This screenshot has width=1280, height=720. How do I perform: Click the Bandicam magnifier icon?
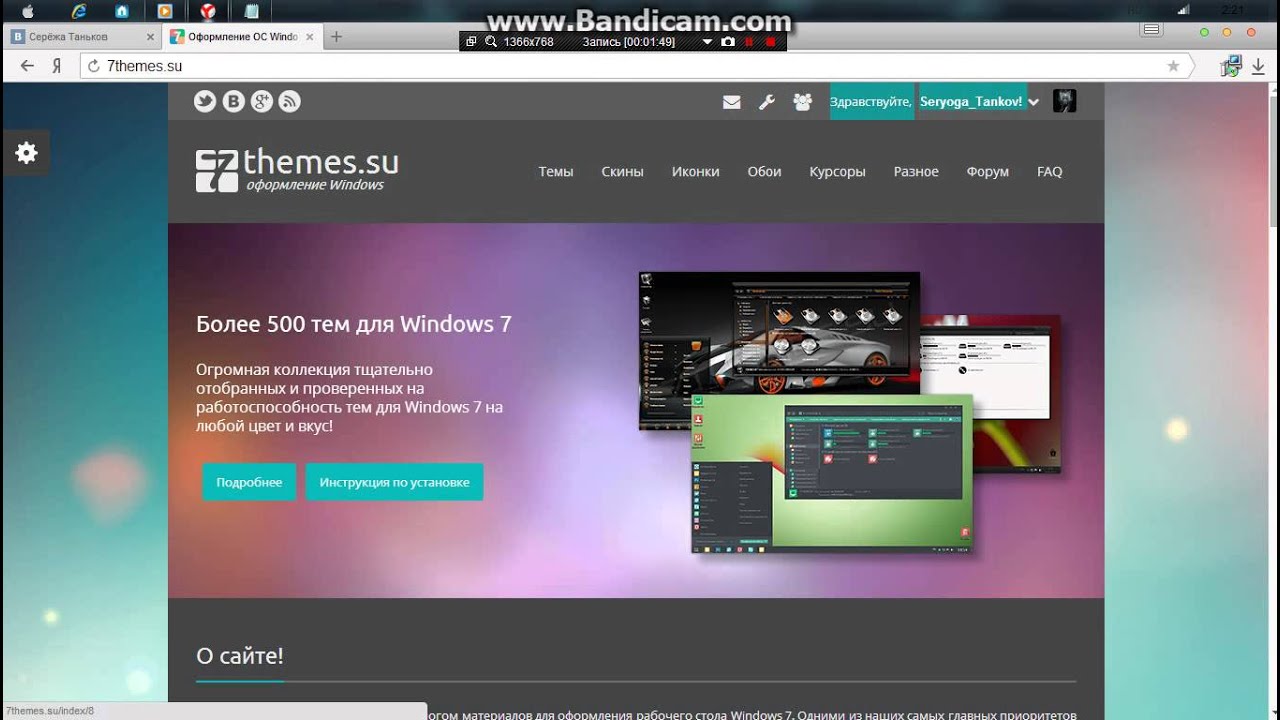click(491, 42)
